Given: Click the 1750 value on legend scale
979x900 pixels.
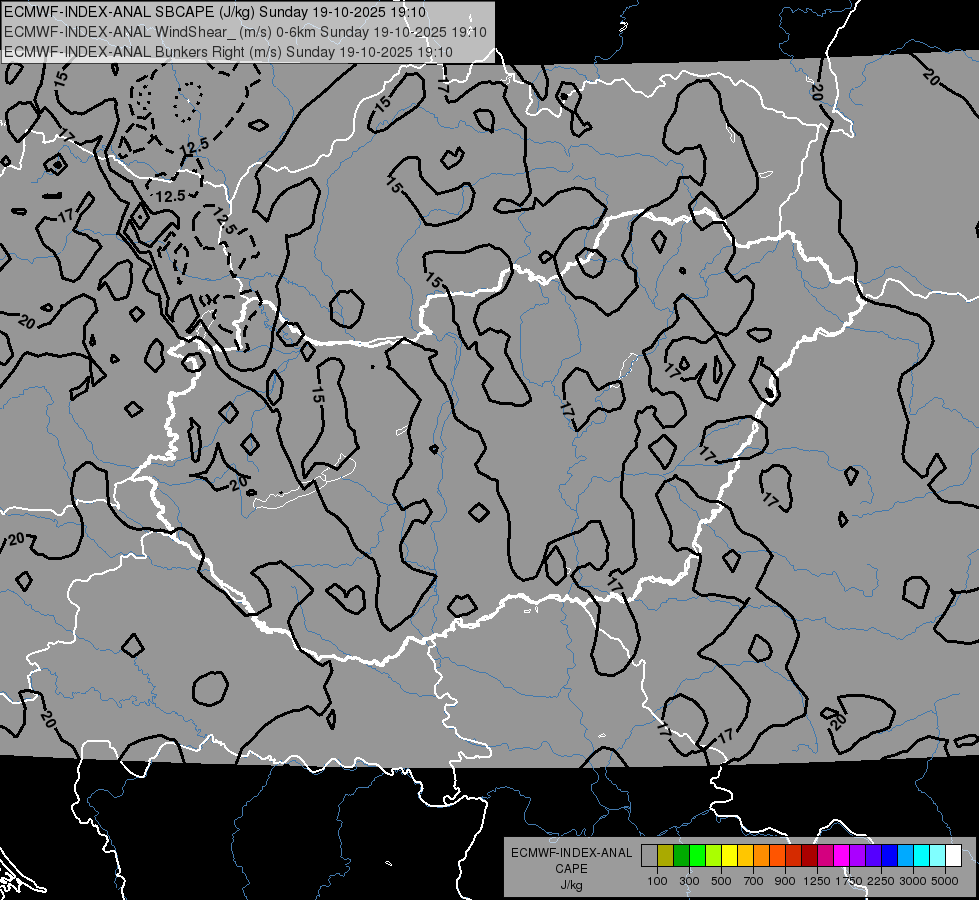Looking at the screenshot, I should pyautogui.click(x=849, y=881).
